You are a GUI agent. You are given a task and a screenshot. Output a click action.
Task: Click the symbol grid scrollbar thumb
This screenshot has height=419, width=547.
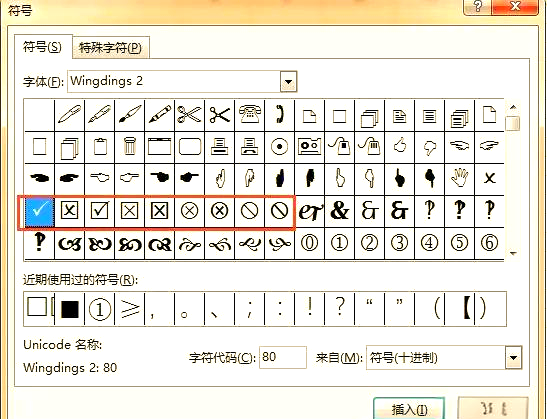click(512, 124)
